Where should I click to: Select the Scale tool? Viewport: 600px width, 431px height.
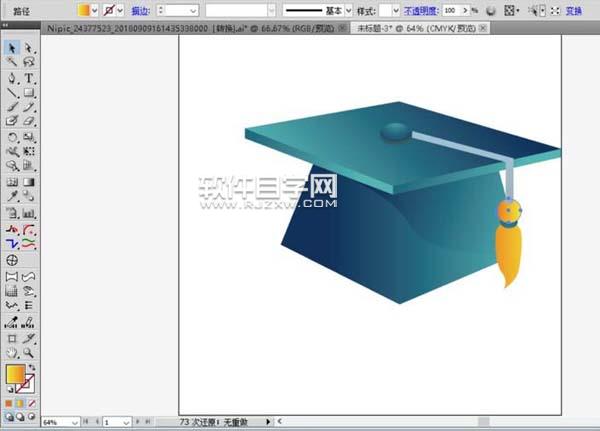[29, 137]
